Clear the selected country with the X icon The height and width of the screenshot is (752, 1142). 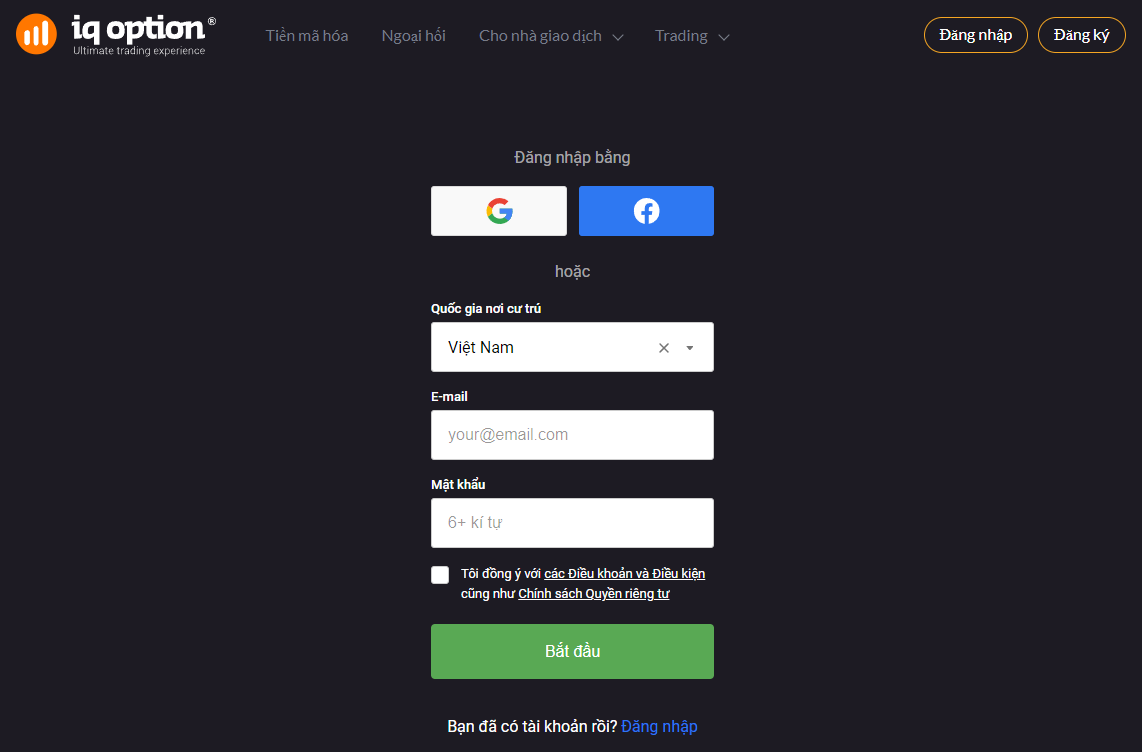[x=664, y=348]
